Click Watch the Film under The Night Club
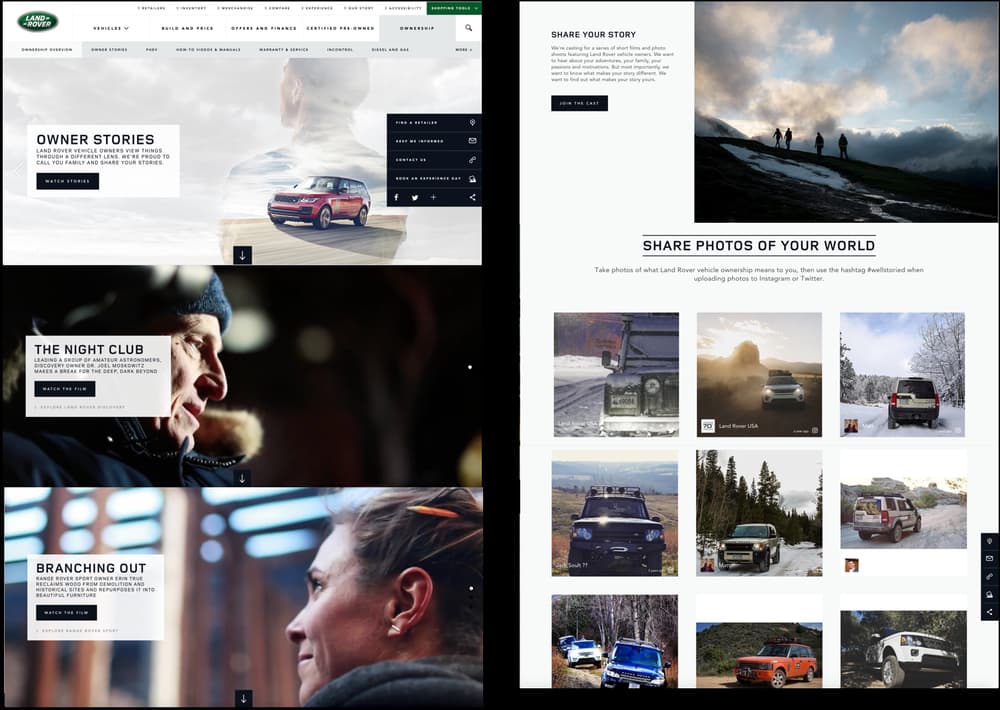 tap(64, 388)
